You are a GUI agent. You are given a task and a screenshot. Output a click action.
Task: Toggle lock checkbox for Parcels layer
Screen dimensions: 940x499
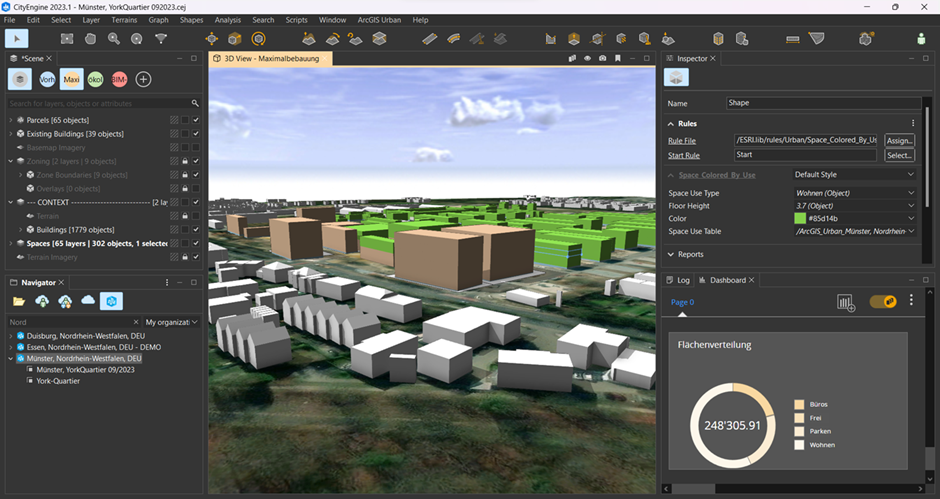click(x=185, y=120)
